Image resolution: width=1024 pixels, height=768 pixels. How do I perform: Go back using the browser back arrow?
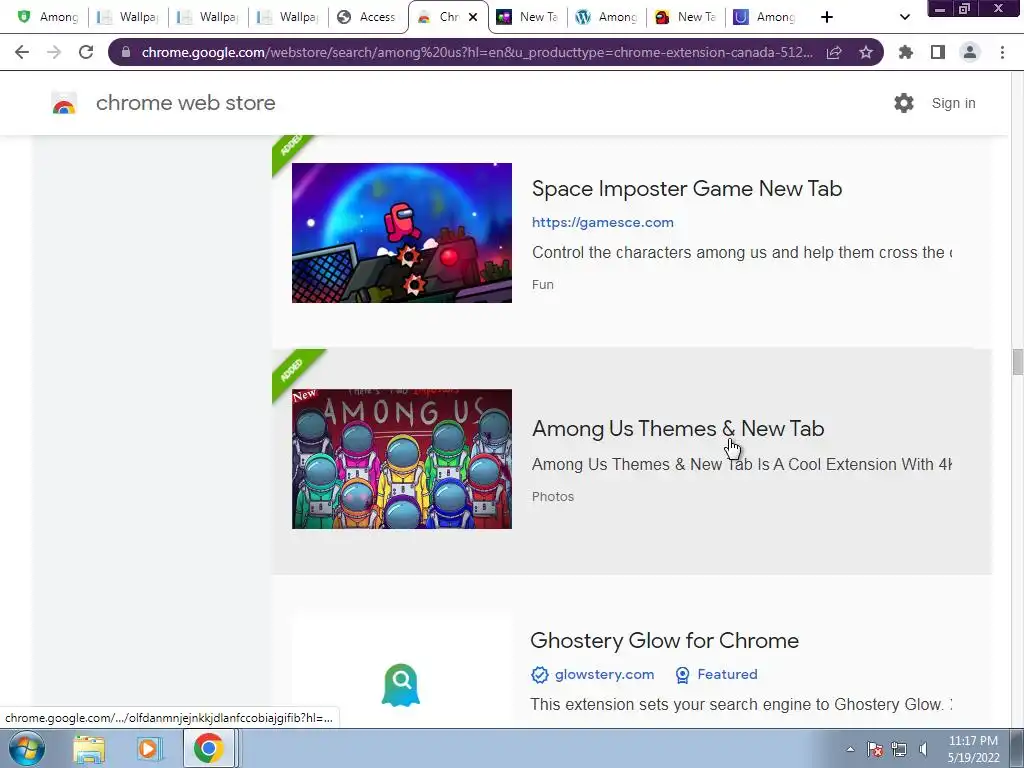tap(22, 52)
